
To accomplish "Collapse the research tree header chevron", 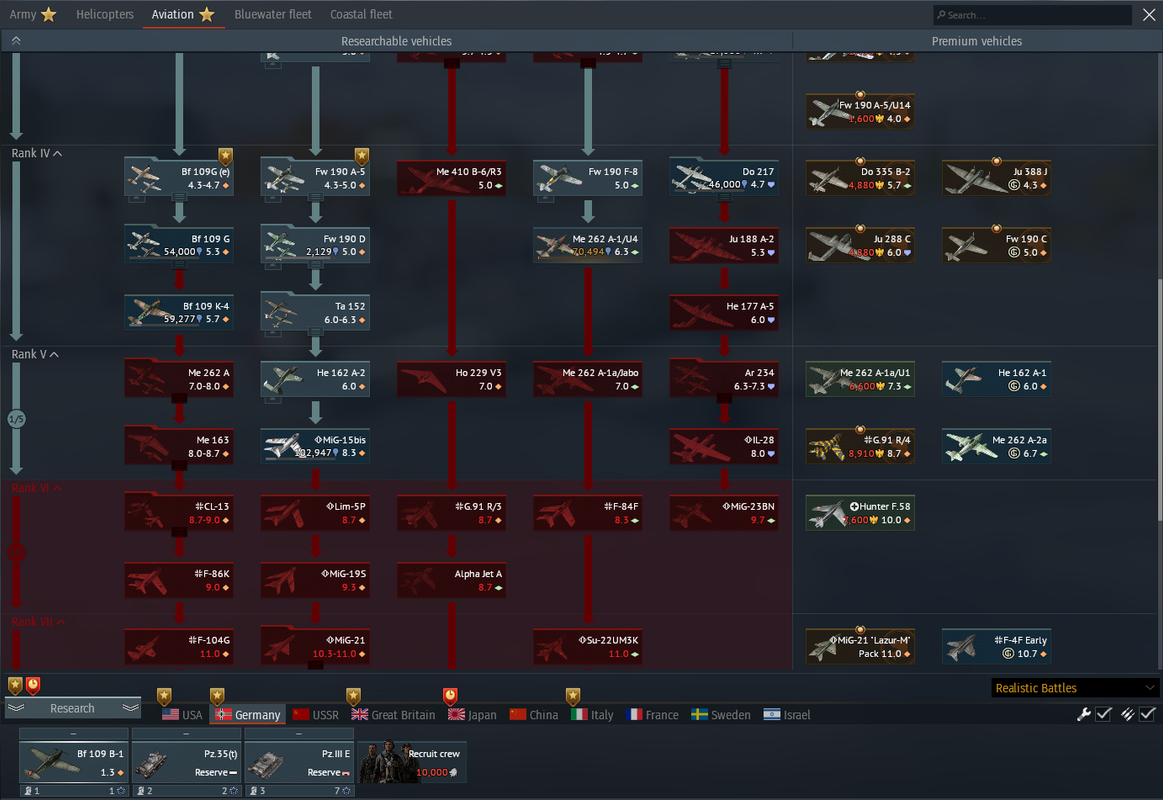I will 16,41.
